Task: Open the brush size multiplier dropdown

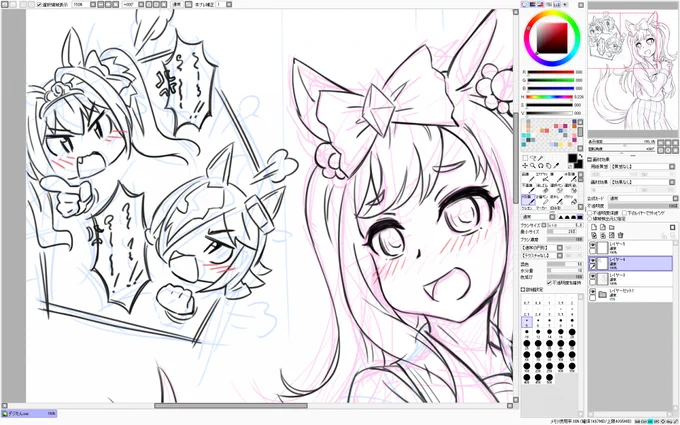Action: (543, 225)
